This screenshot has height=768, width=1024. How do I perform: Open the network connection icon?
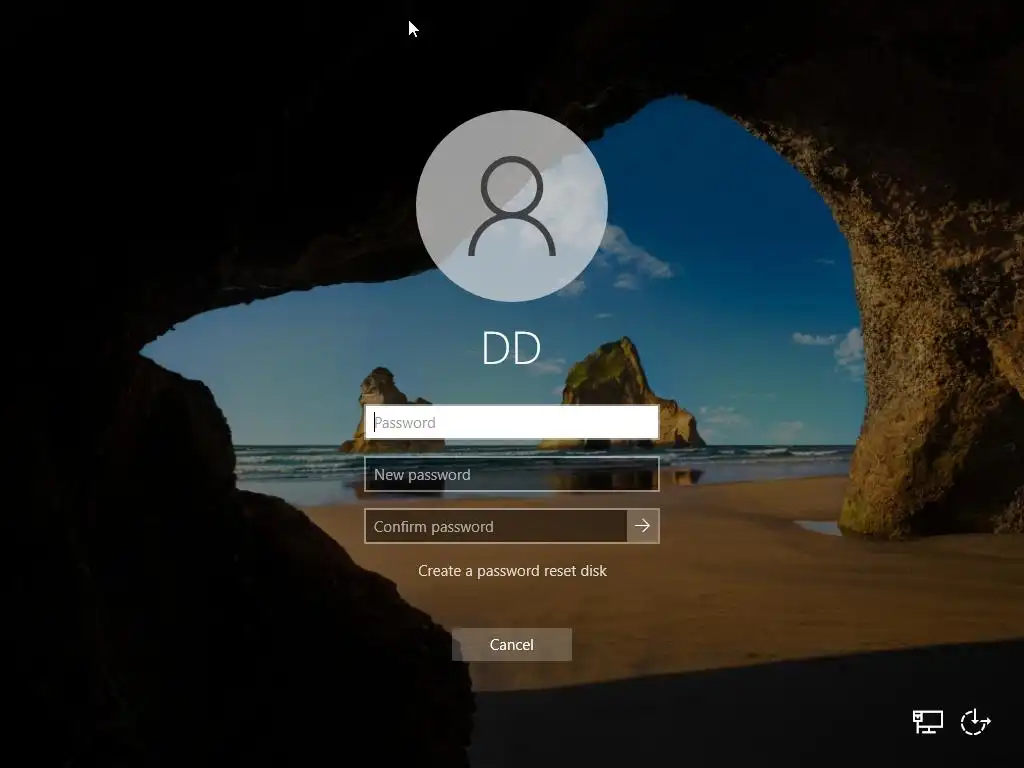tap(927, 722)
